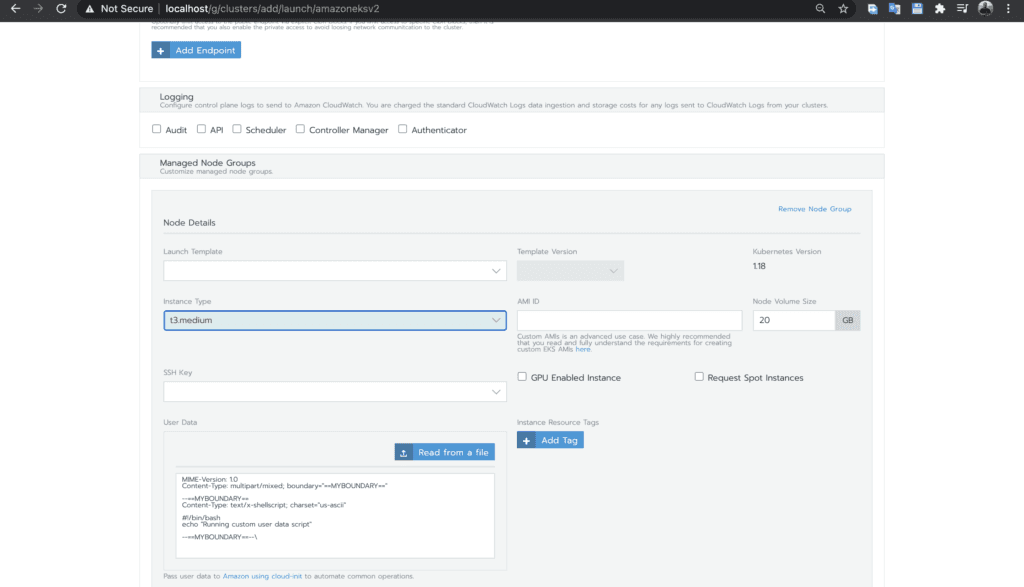
Task: Open the browser extensions puzzle icon
Action: point(940,8)
